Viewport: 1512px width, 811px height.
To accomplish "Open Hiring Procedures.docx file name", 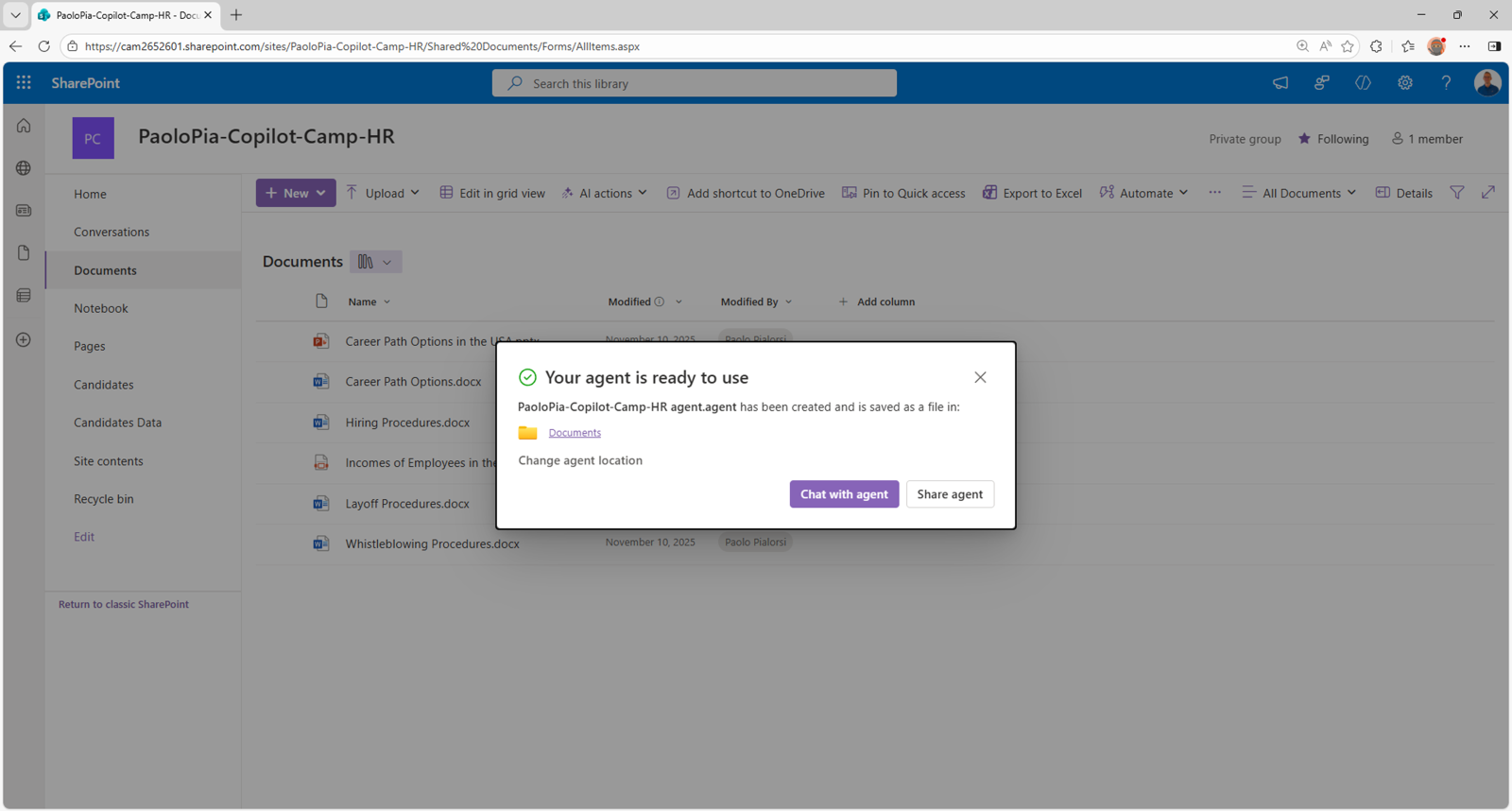I will click(x=407, y=423).
